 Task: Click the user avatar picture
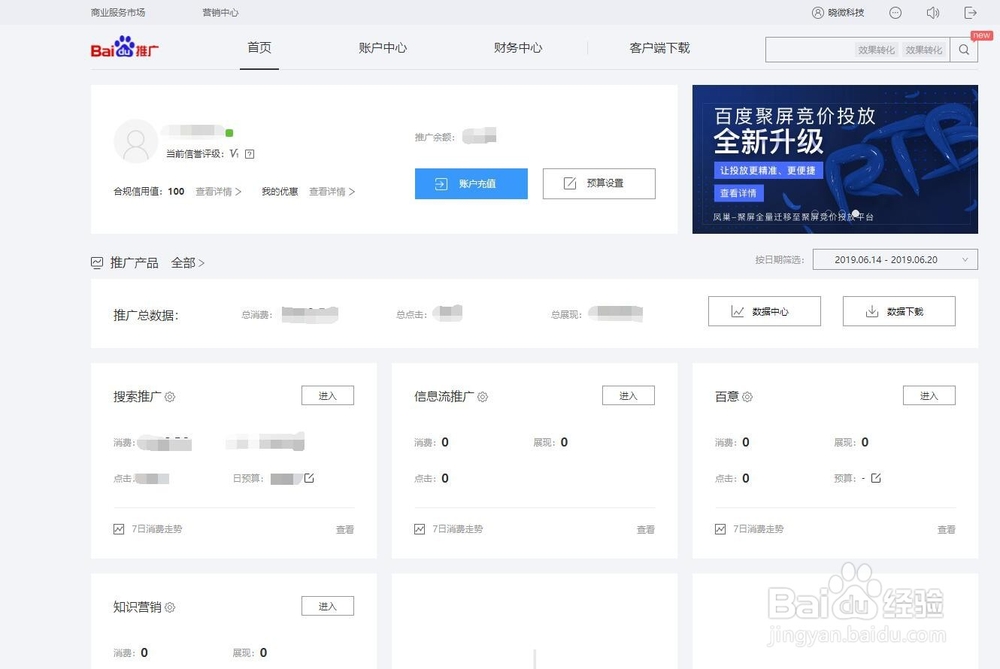pos(136,141)
